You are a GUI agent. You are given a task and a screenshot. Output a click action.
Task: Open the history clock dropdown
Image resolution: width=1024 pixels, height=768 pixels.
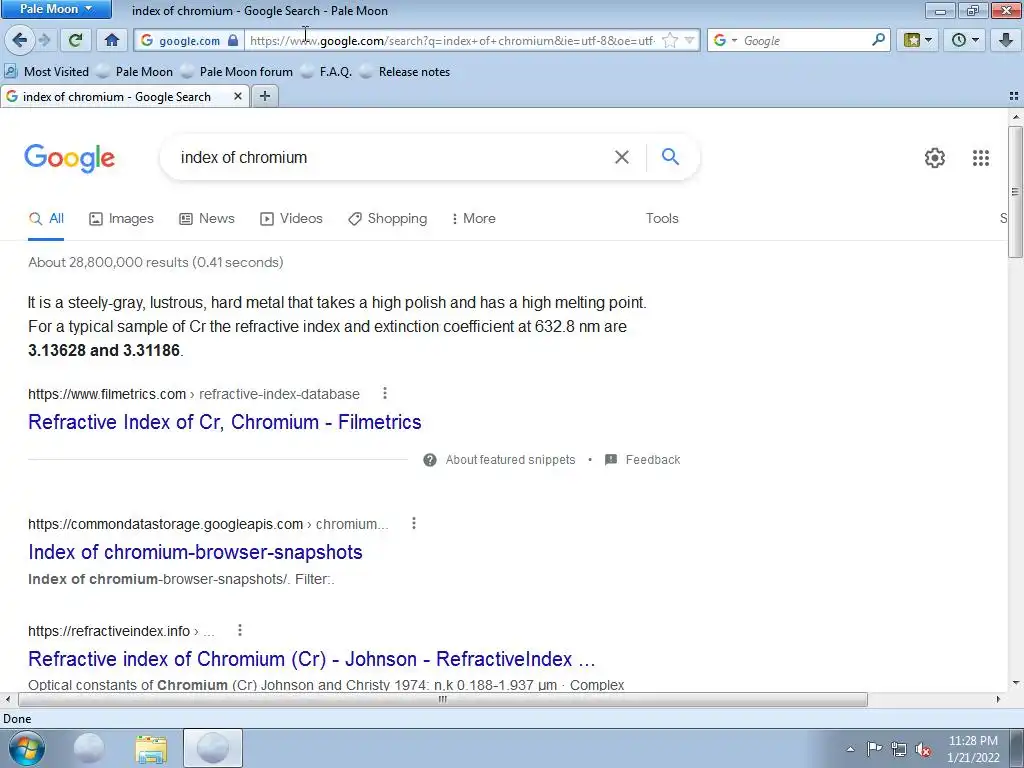965,40
